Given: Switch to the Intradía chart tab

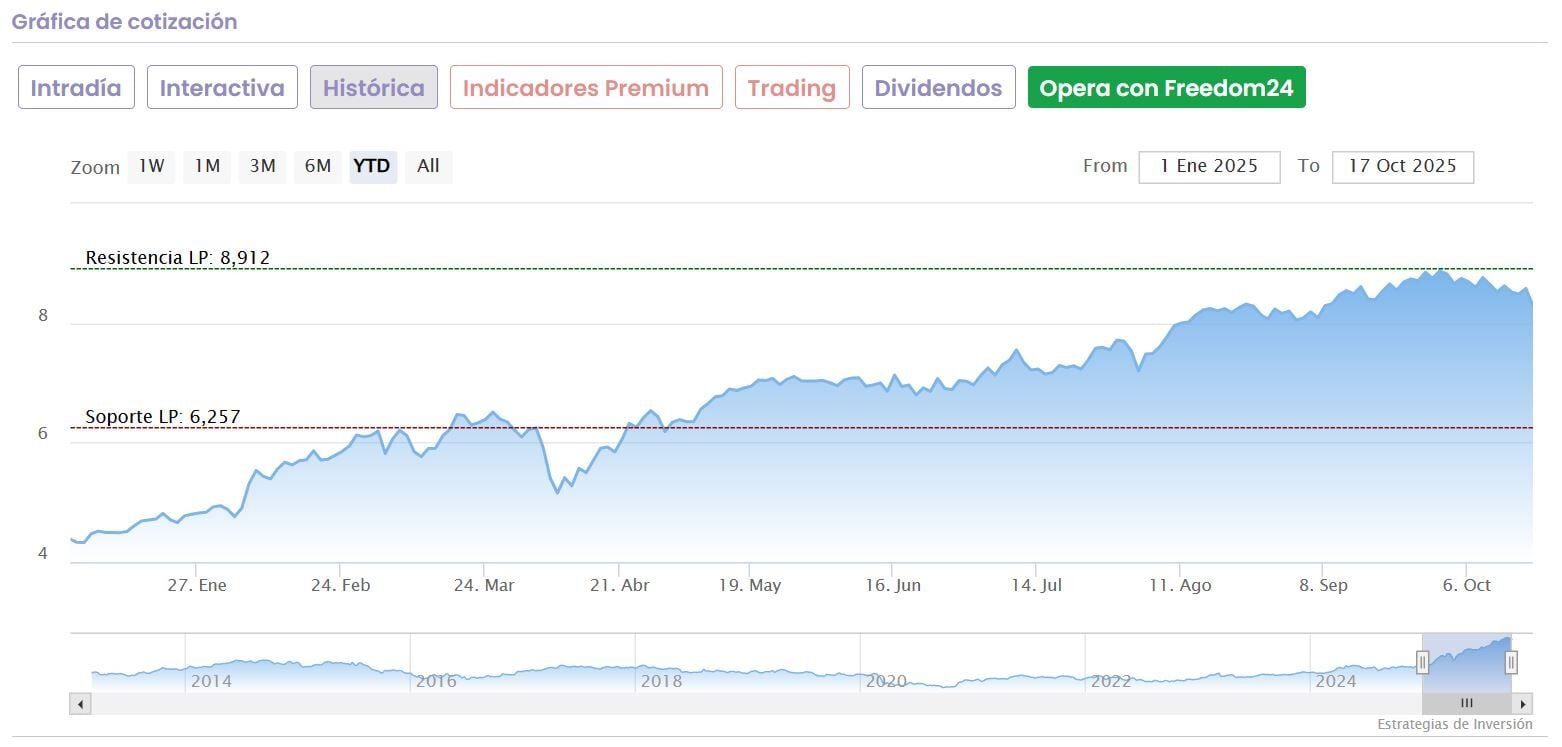Looking at the screenshot, I should click(76, 88).
